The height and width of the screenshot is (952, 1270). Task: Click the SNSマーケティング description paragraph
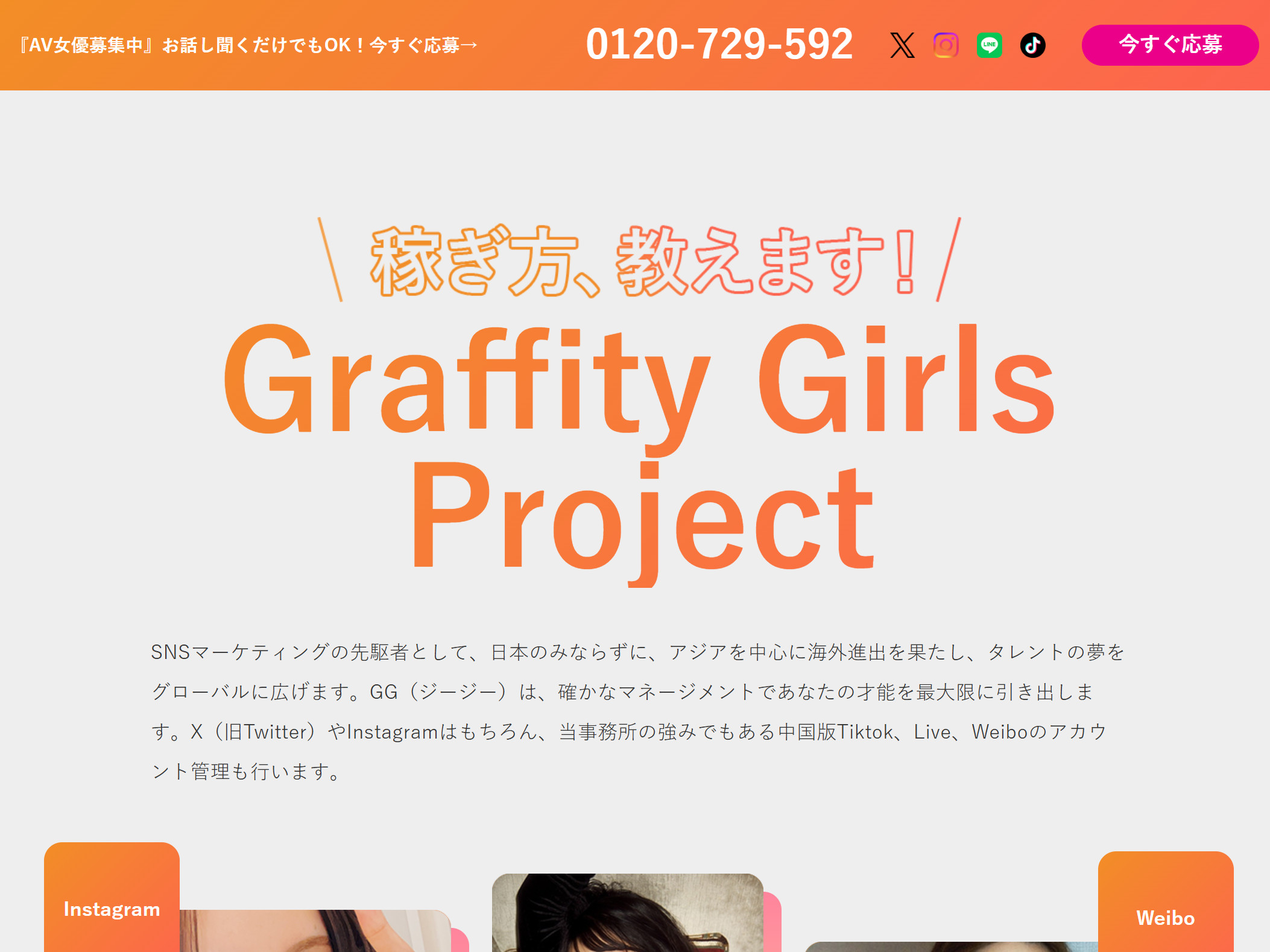(637, 711)
